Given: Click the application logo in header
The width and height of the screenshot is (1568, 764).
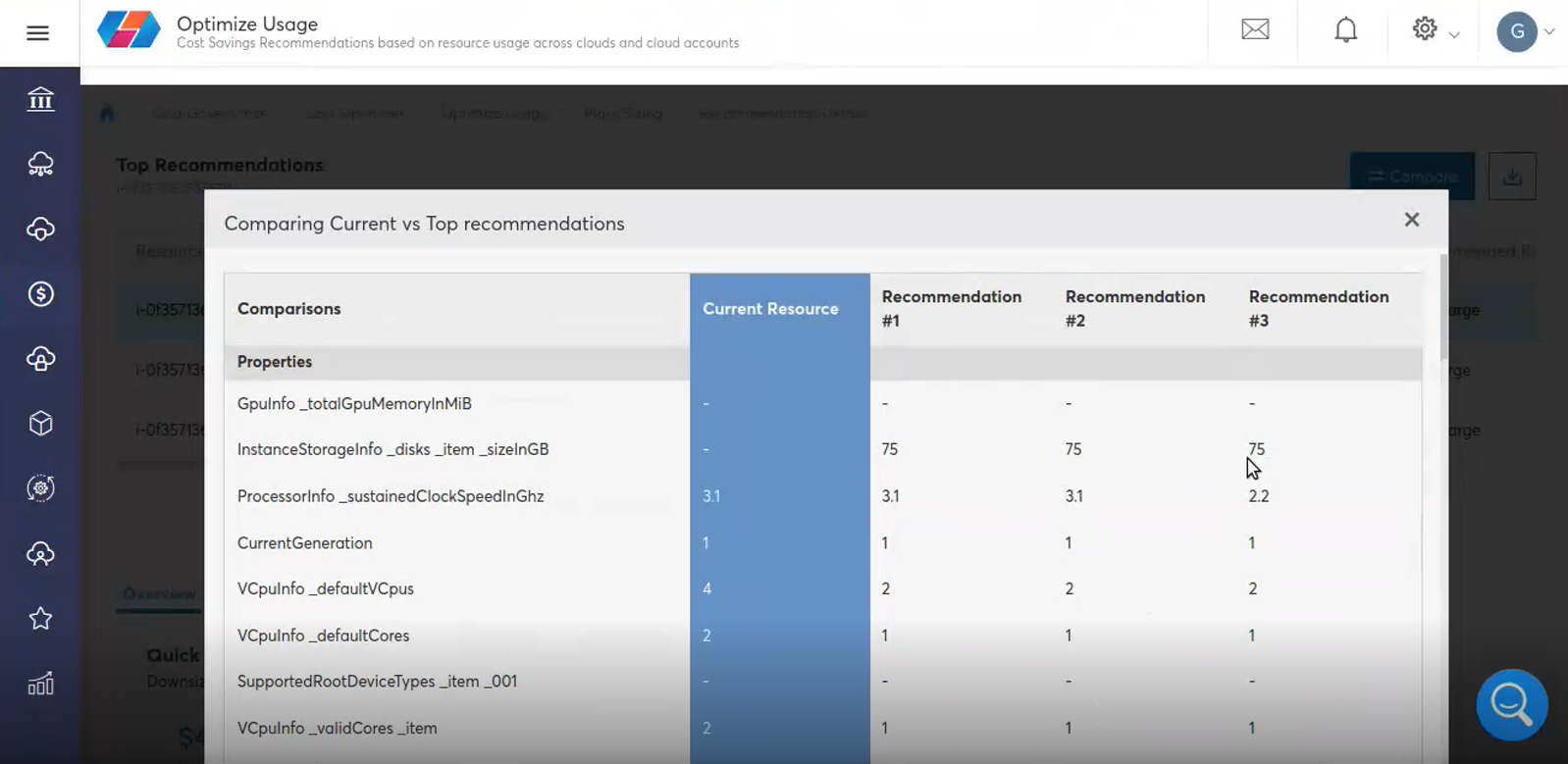Looking at the screenshot, I should (129, 30).
